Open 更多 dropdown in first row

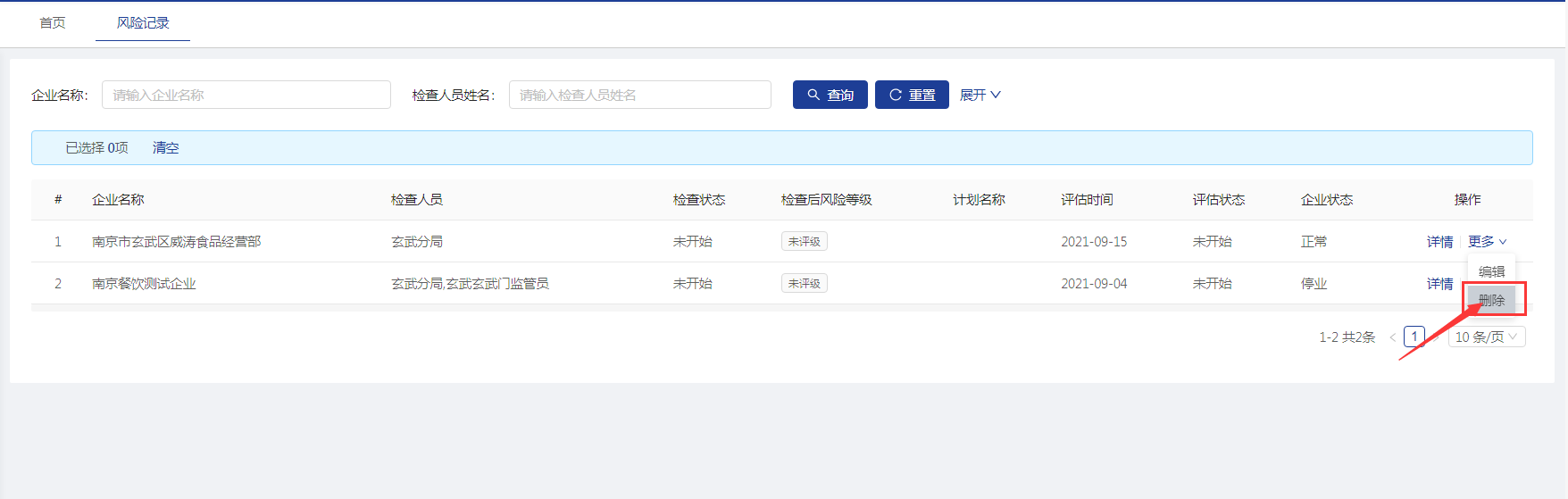1487,241
